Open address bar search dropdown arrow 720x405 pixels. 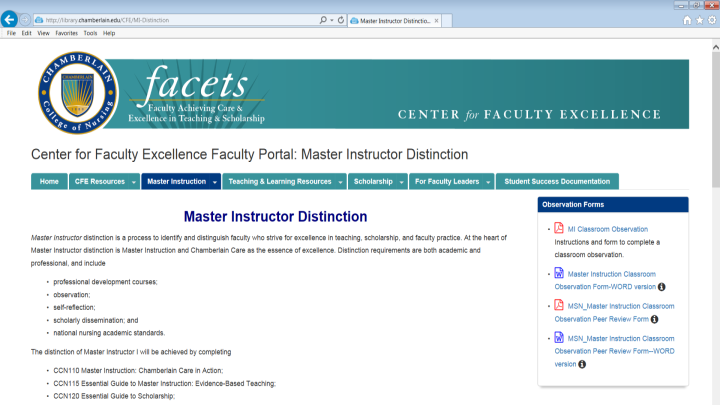[332, 20]
